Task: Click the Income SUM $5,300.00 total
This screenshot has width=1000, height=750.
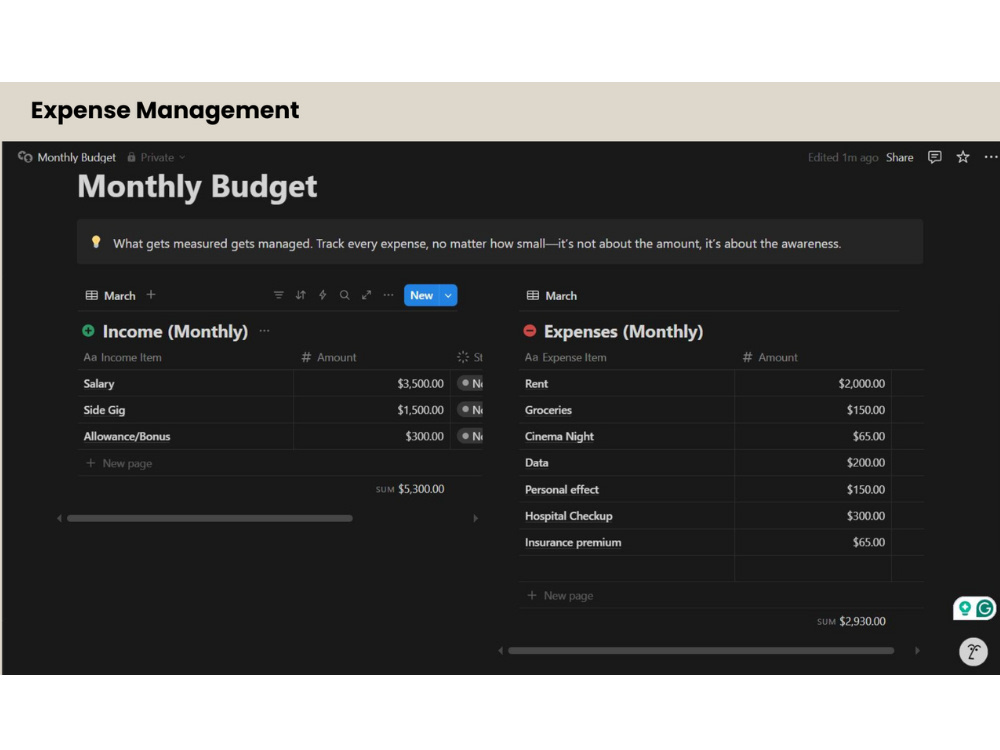Action: 410,489
